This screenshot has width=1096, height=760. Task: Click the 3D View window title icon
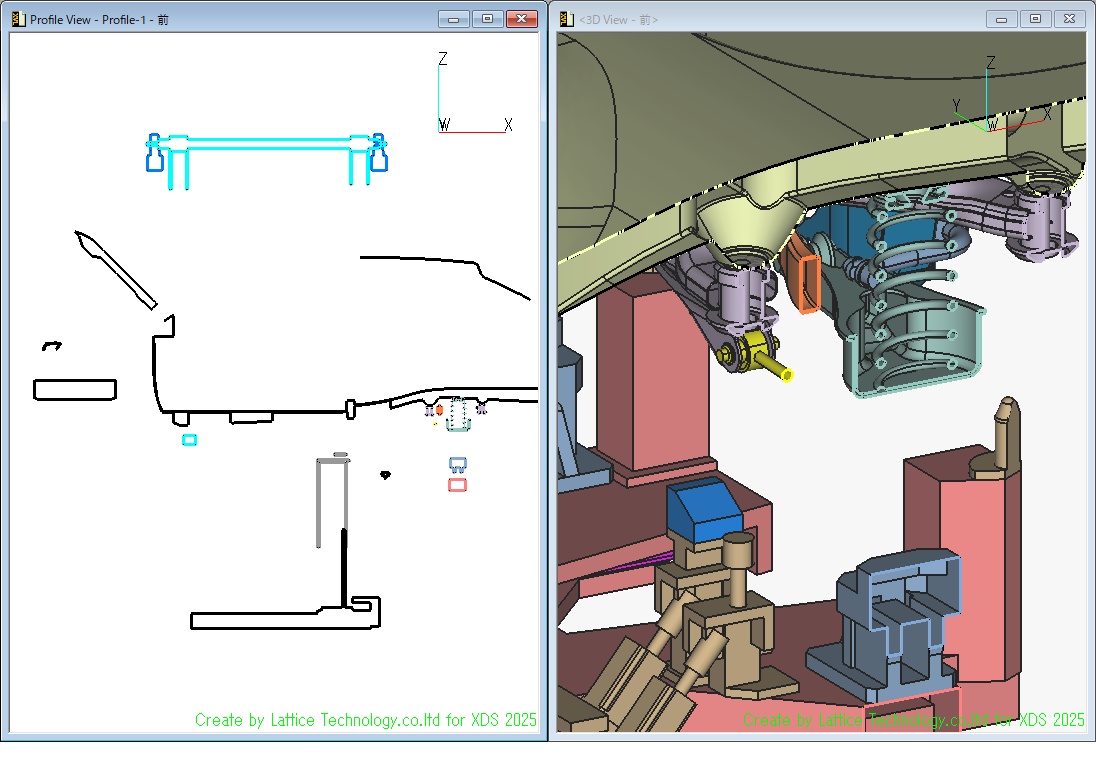[x=567, y=19]
